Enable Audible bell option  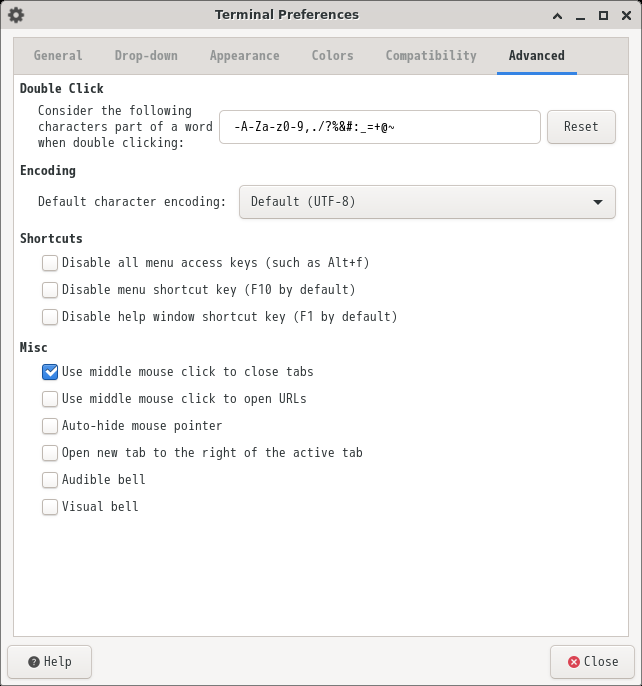[50, 480]
